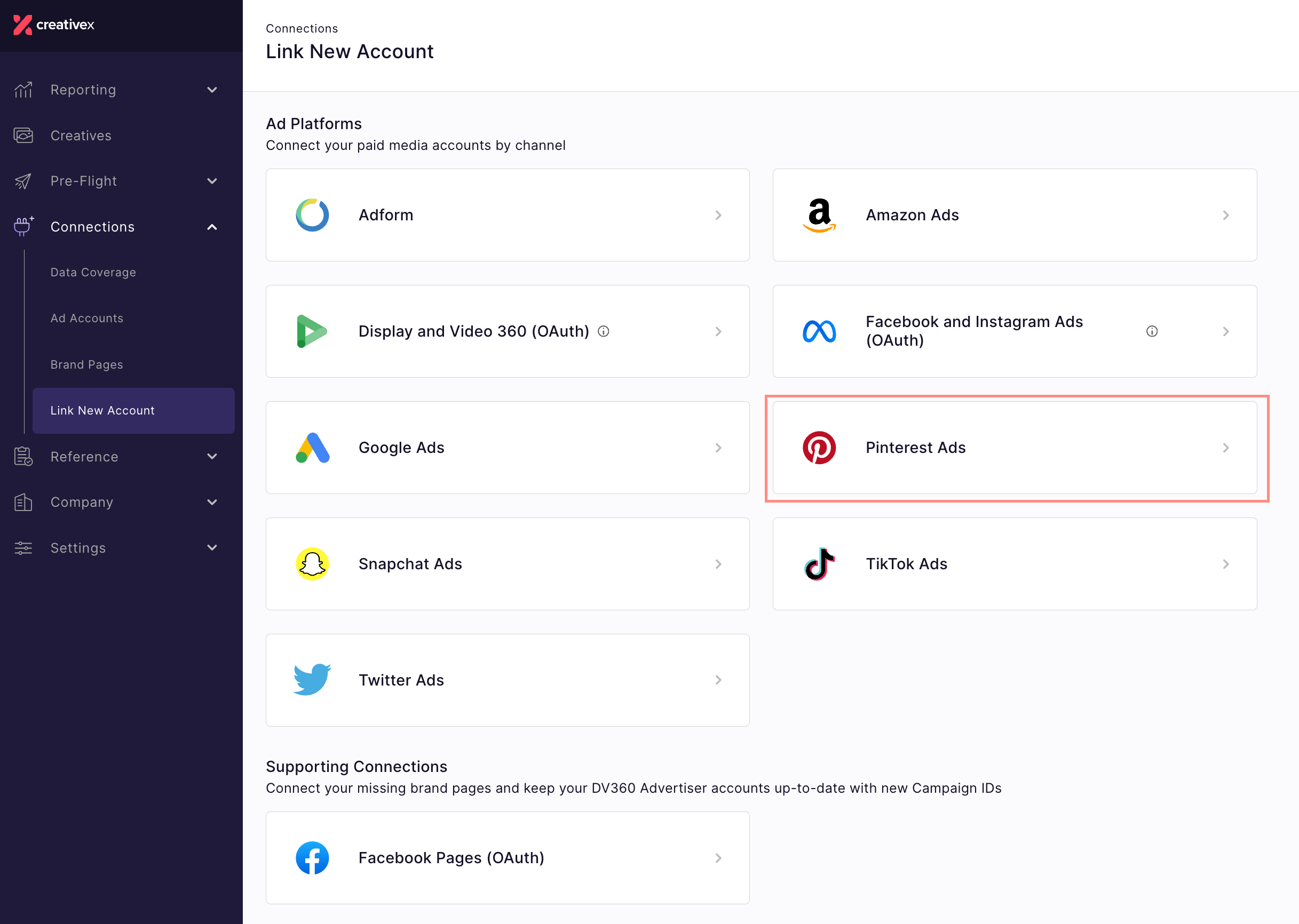
Task: Click the creativex logo
Action: pyautogui.click(x=53, y=25)
